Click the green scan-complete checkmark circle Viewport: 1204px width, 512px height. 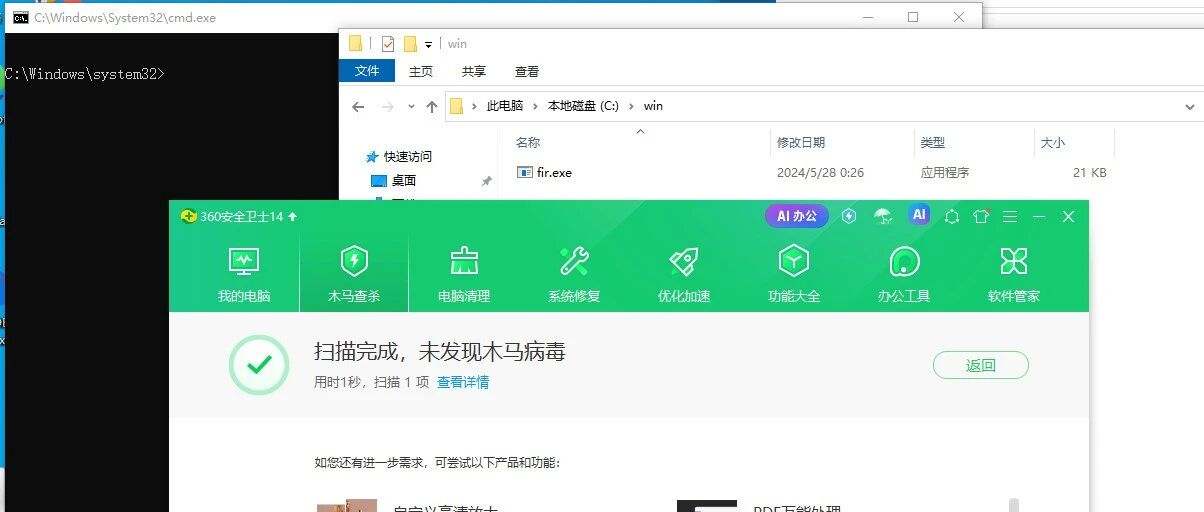[x=260, y=365]
